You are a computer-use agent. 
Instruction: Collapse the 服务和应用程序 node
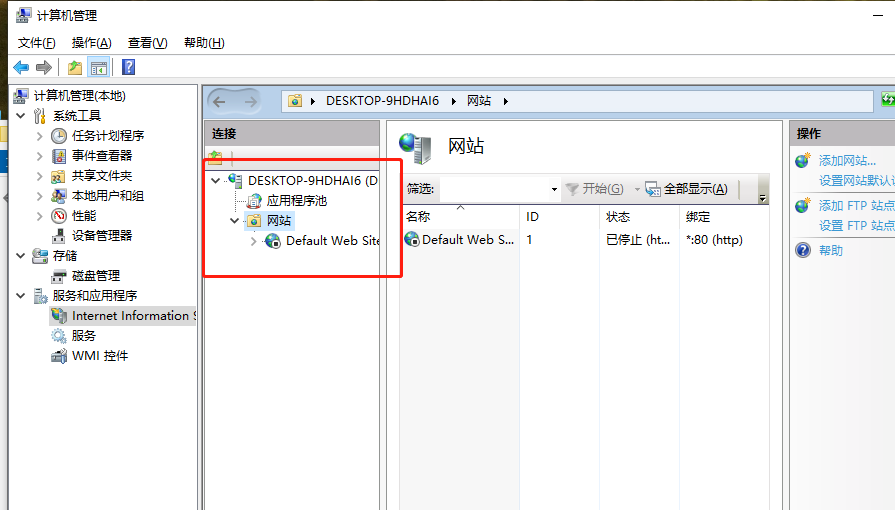(21, 296)
